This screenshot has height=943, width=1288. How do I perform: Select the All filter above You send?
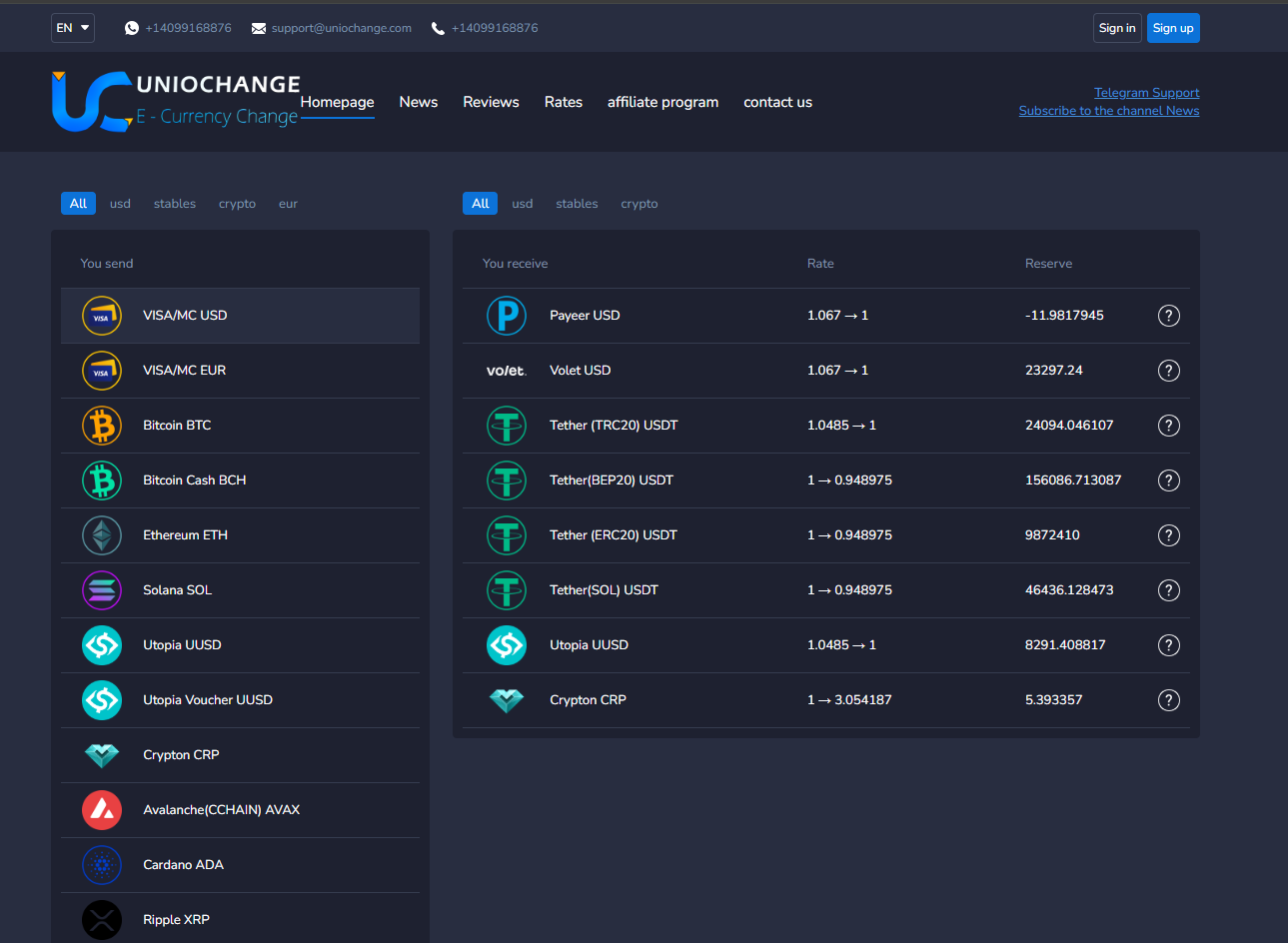[78, 204]
